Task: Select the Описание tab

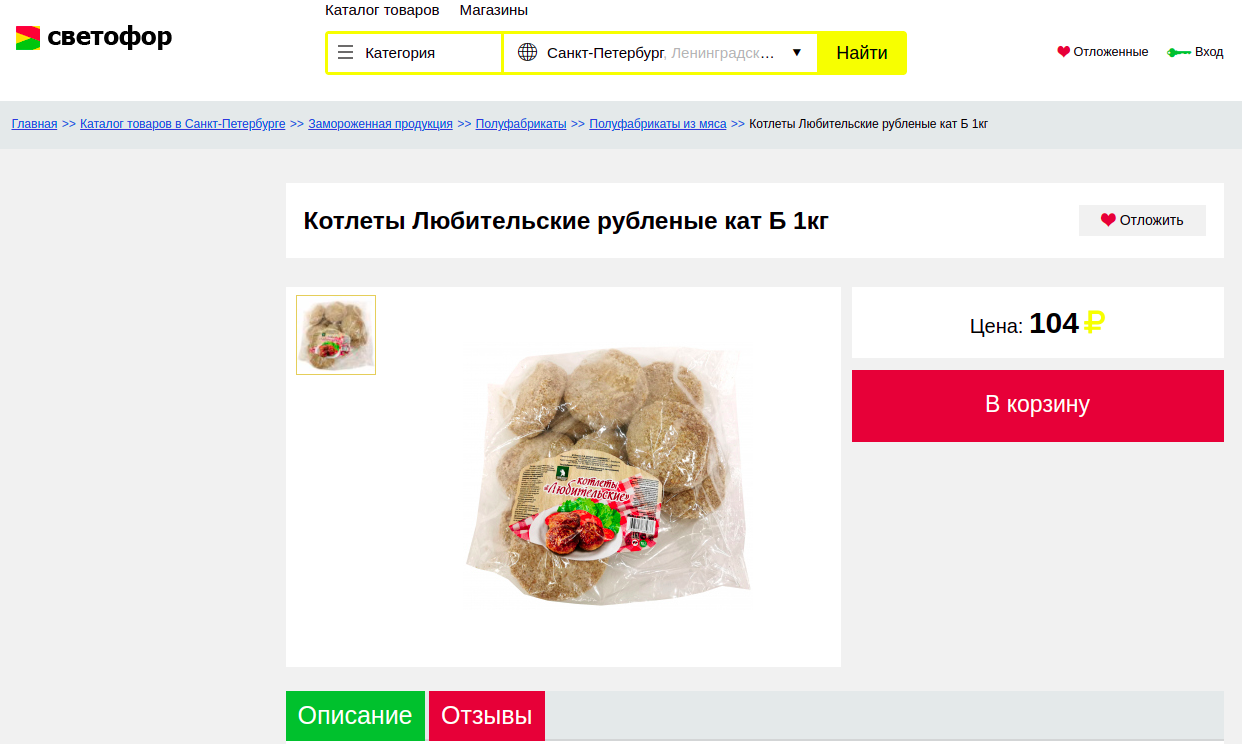Action: coord(355,716)
